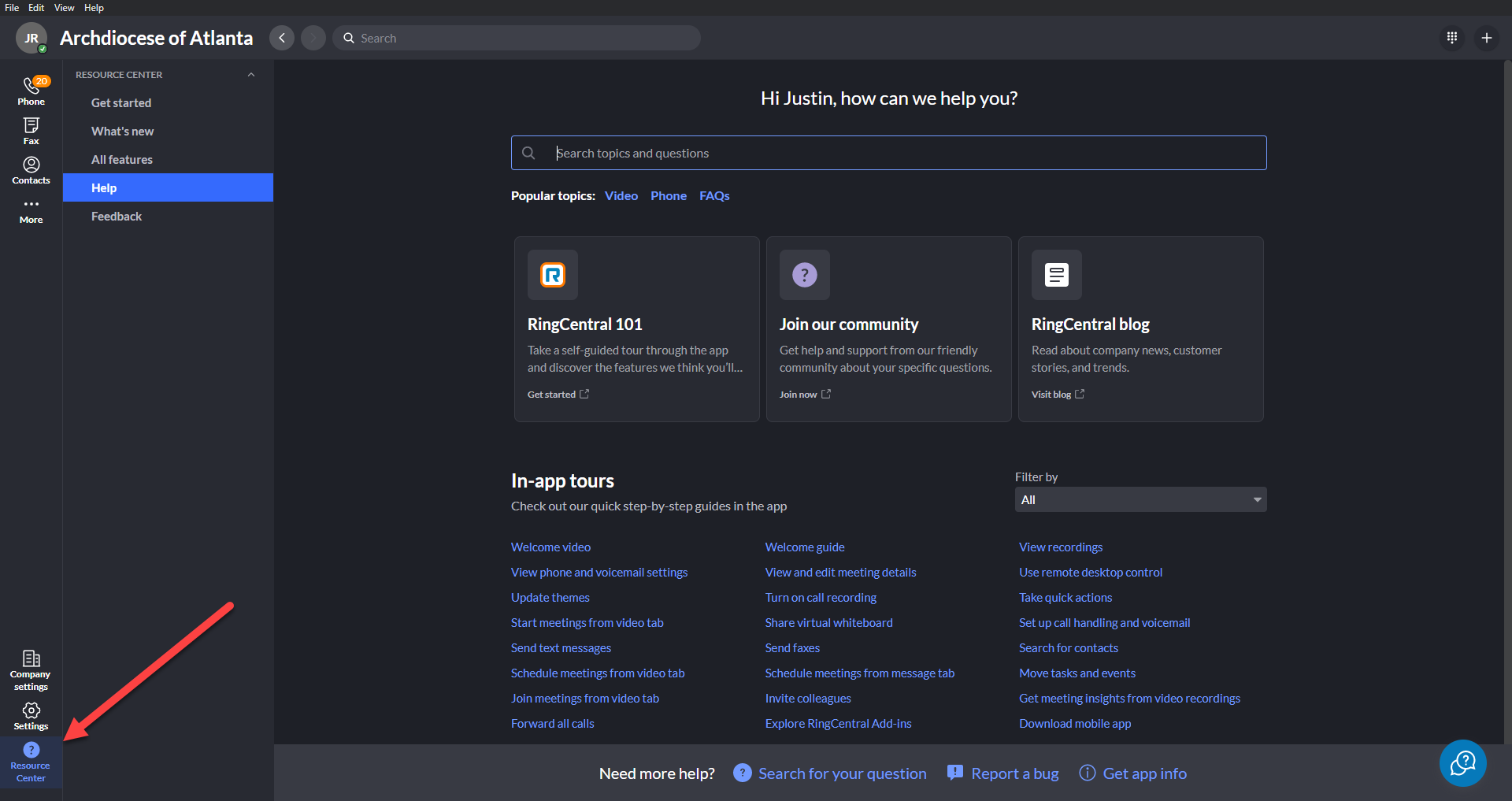Open the Edit menu

coord(36,8)
